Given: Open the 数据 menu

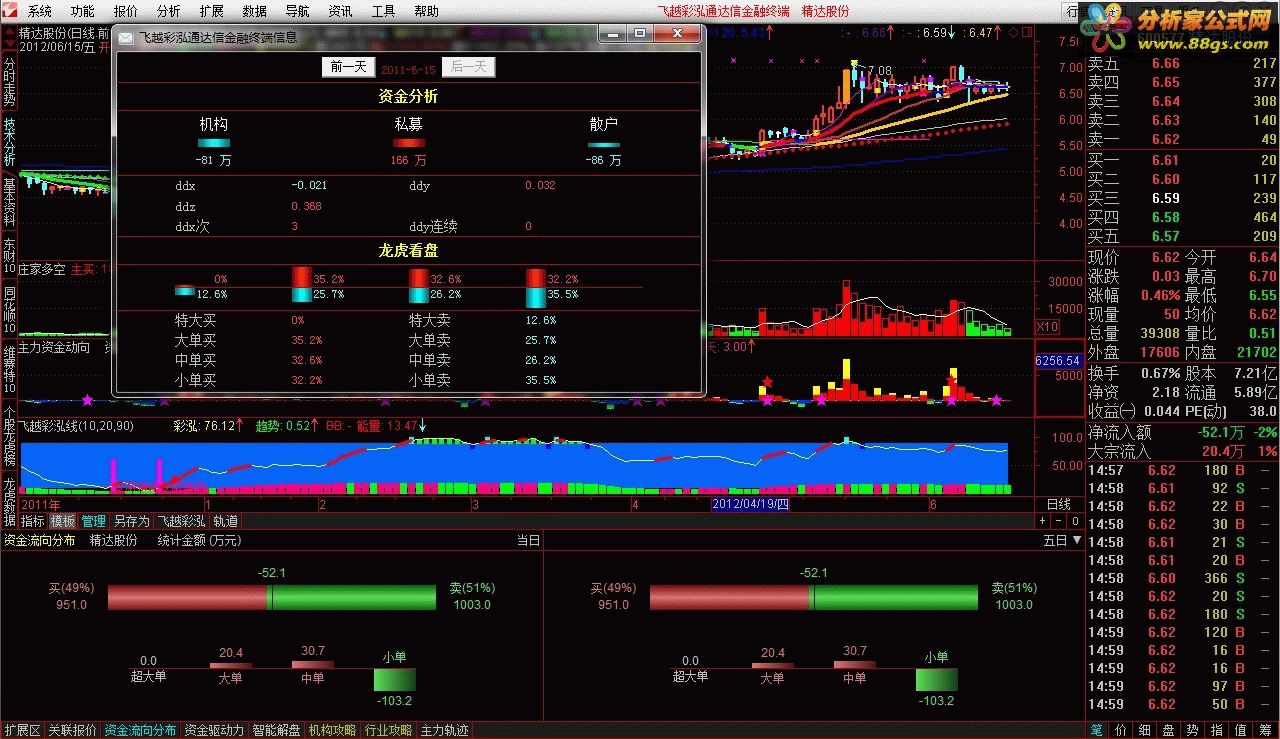Looking at the screenshot, I should click(x=255, y=11).
